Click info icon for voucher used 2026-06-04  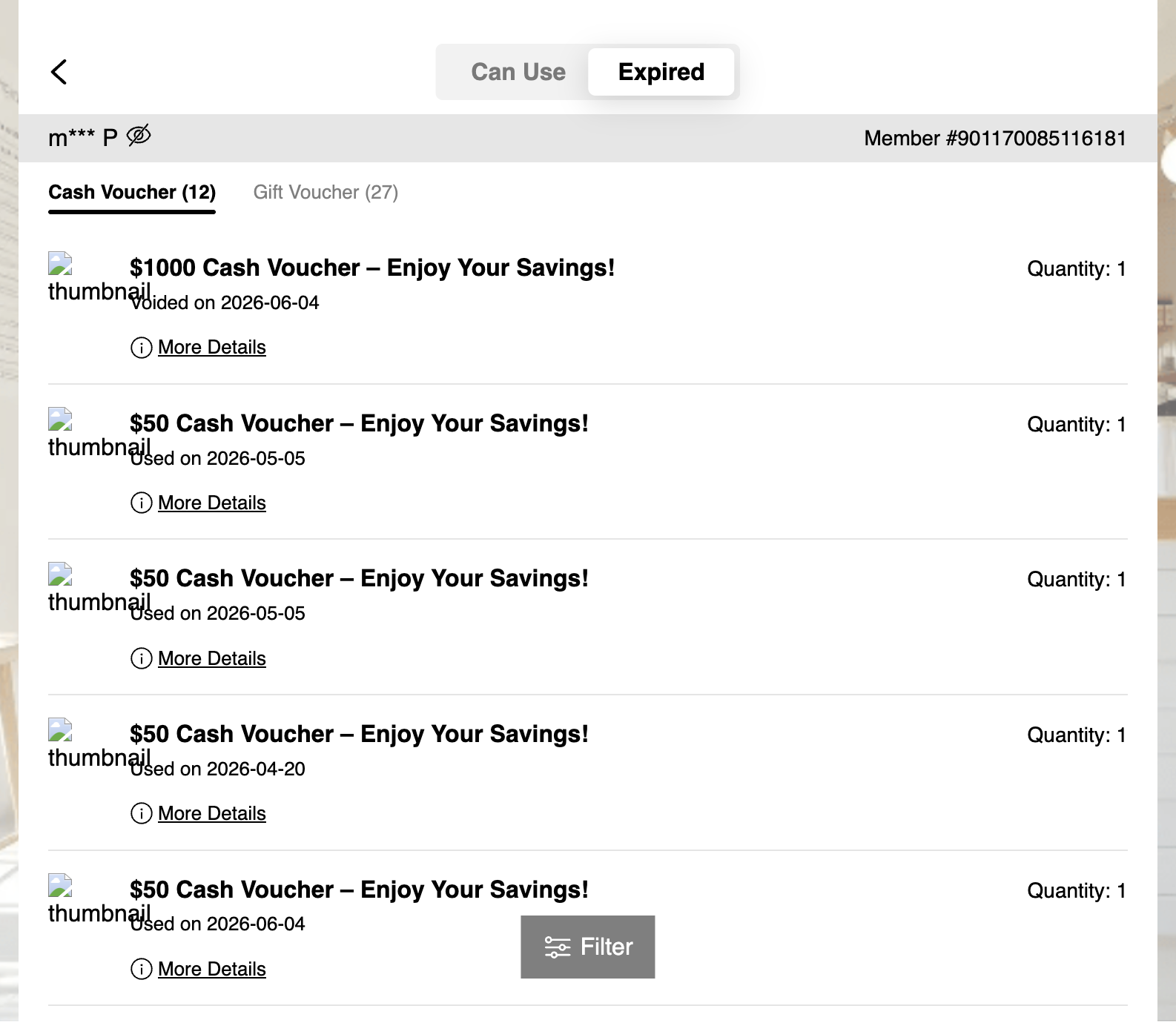[x=141, y=969]
